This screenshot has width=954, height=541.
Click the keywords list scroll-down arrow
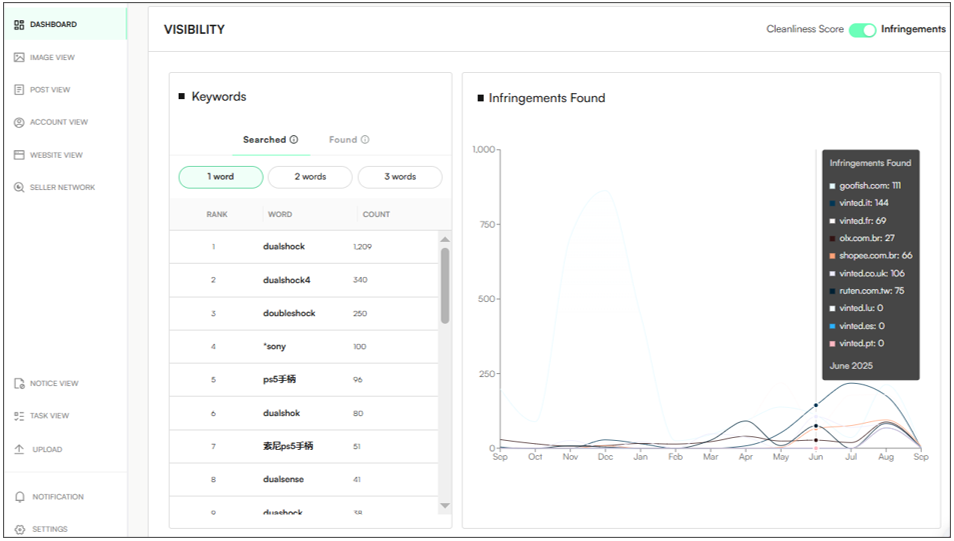(x=445, y=506)
